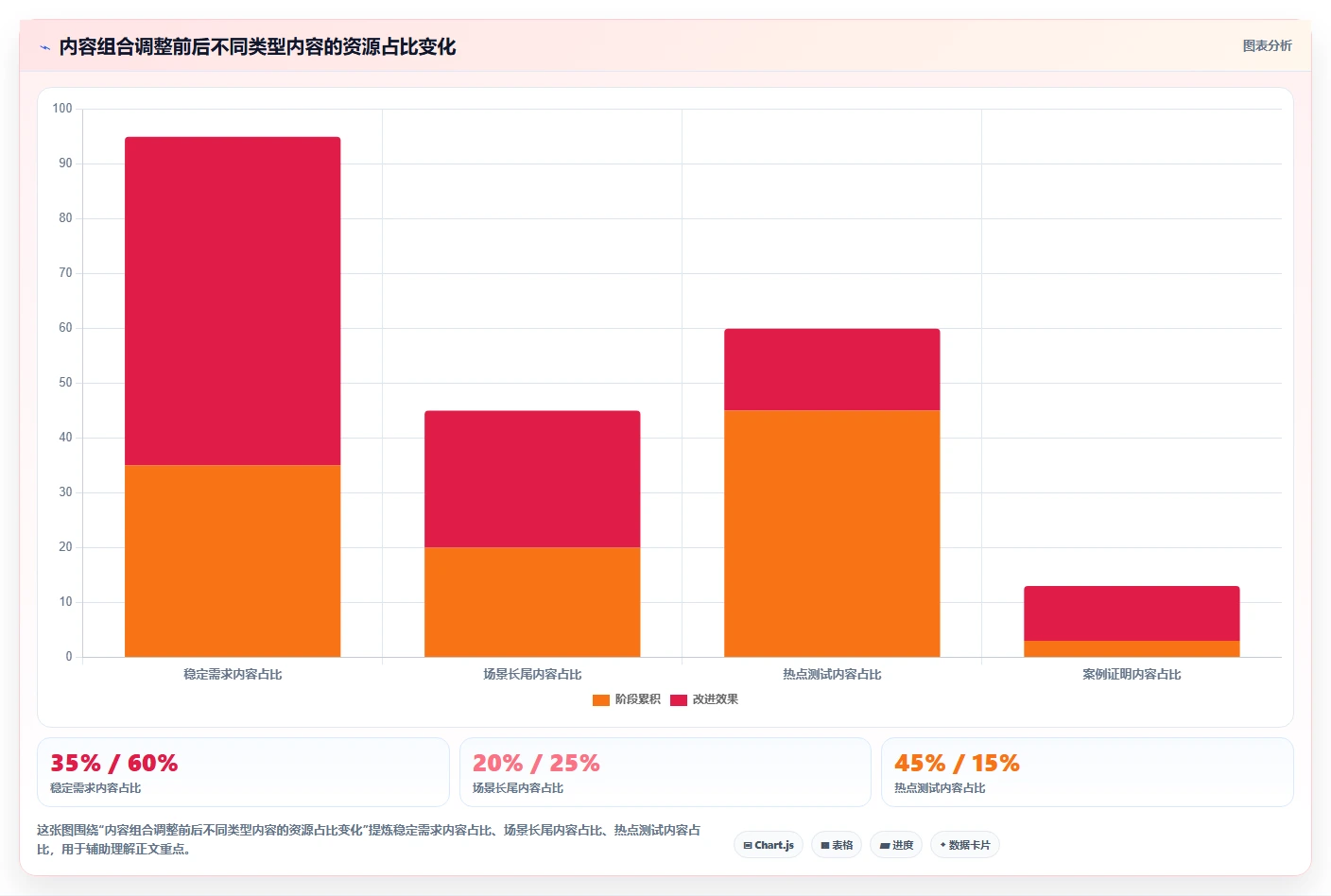Viewport: 1331px width, 896px height.
Task: Click the x-axis label 稳定需求内容占比
Action: pos(233,674)
